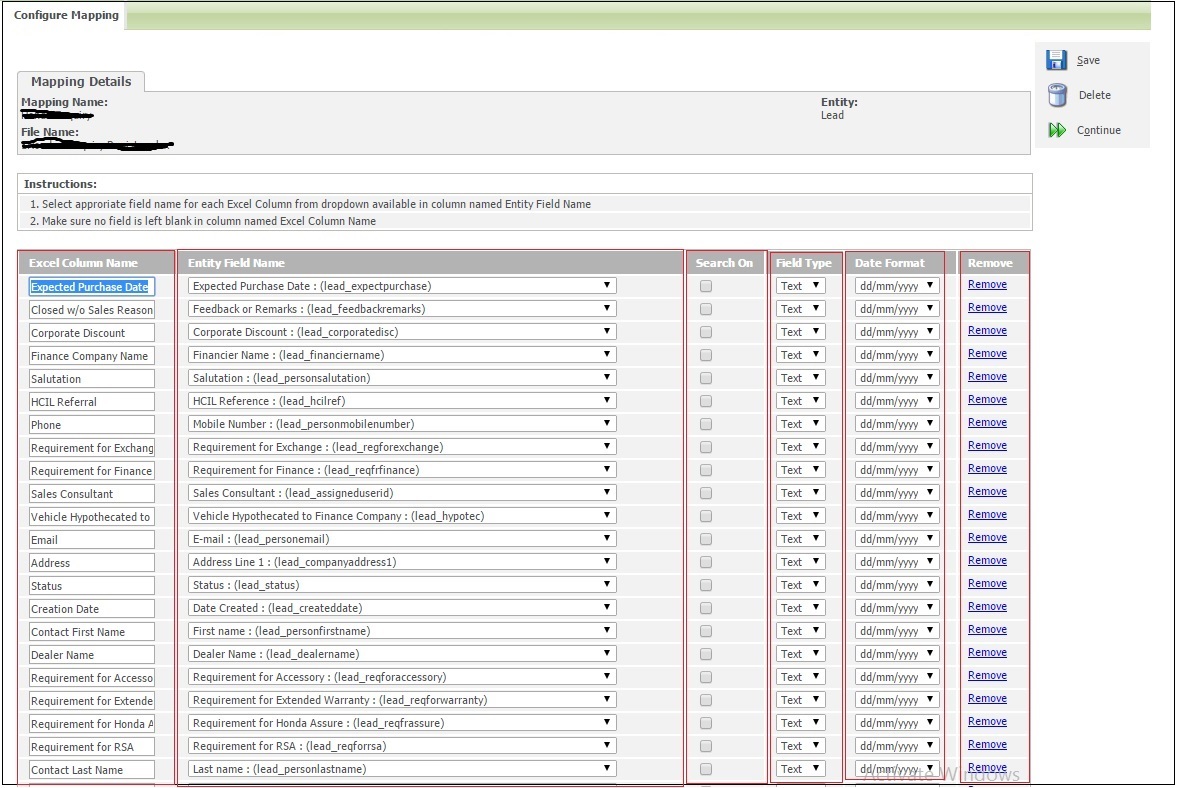The width and height of the screenshot is (1178, 788).
Task: Click the Corporate Discount Excel column field
Action: tap(92, 333)
